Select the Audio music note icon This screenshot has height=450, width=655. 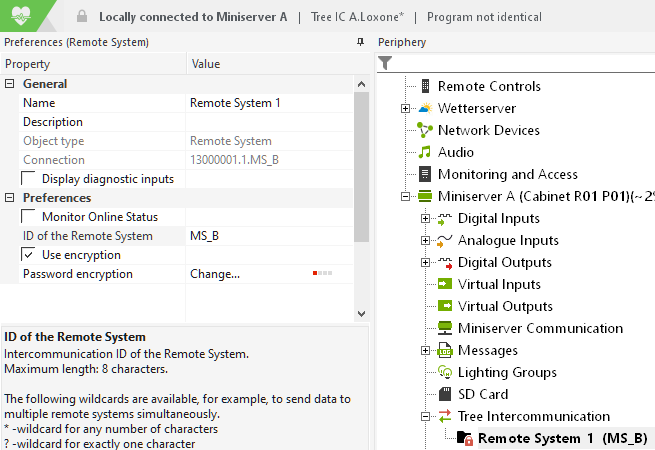click(x=425, y=152)
